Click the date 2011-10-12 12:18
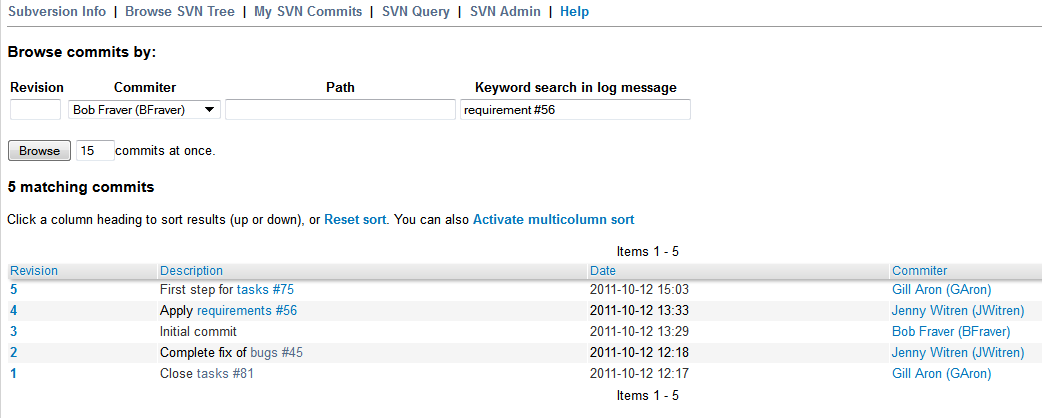 (x=639, y=352)
